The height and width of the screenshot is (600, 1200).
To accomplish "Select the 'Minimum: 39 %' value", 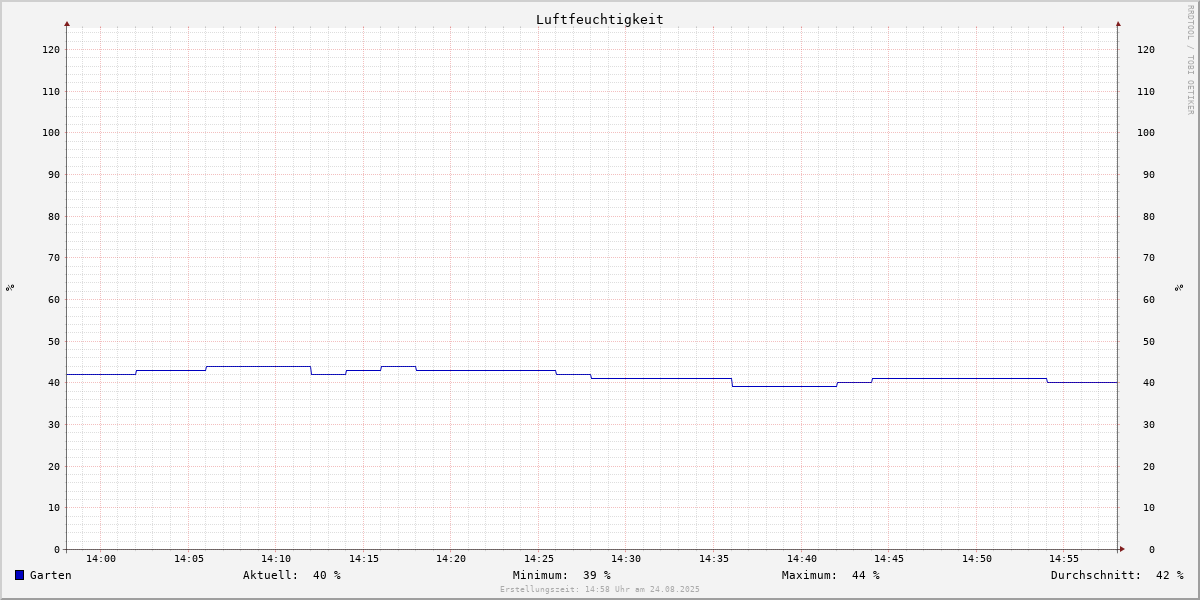I will tap(562, 575).
